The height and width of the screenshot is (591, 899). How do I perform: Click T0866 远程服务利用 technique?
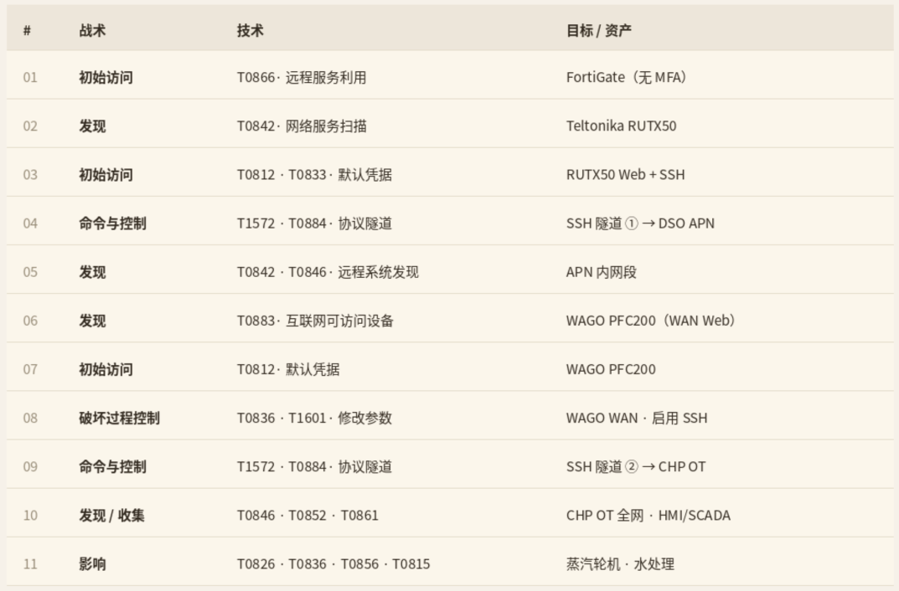pyautogui.click(x=302, y=77)
